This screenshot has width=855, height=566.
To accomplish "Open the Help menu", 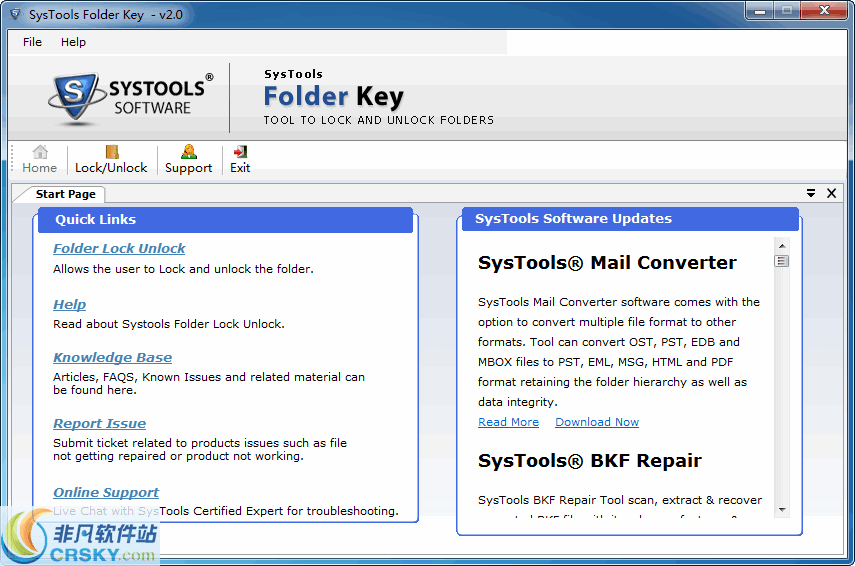I will [73, 42].
